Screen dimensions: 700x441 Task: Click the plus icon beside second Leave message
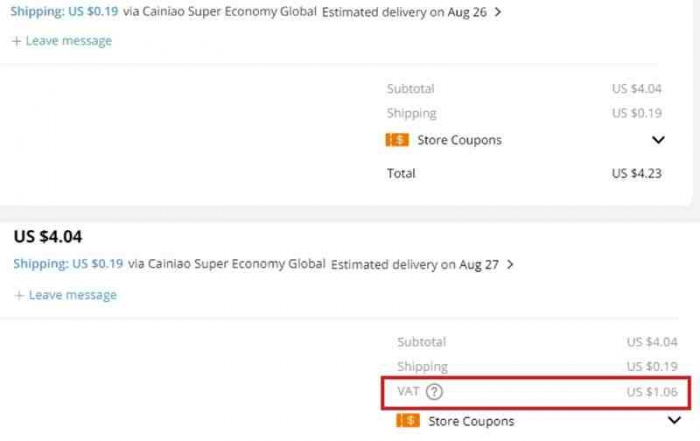pos(19,295)
